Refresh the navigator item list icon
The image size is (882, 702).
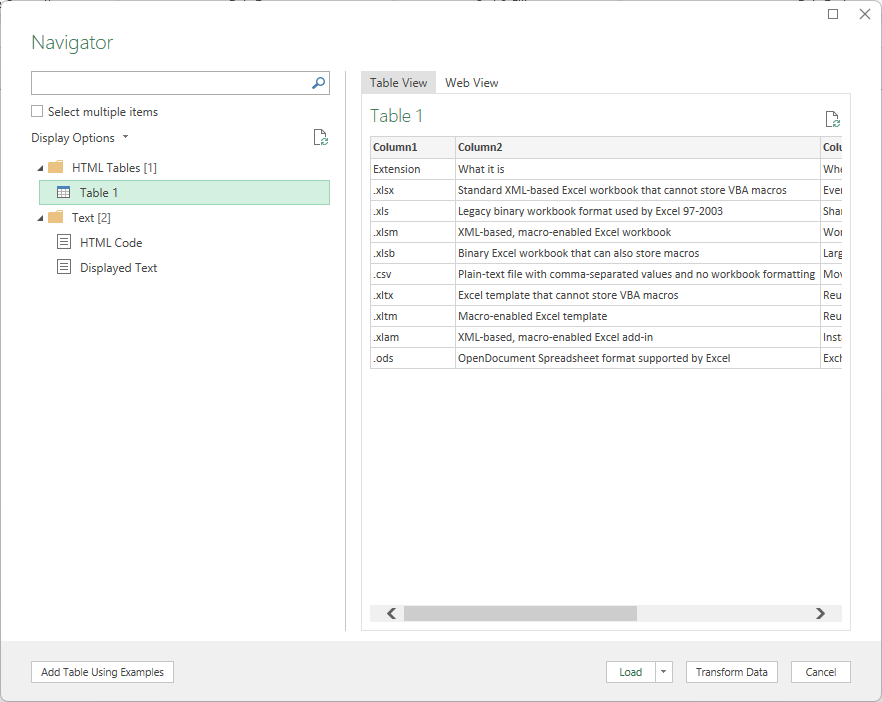tap(321, 137)
